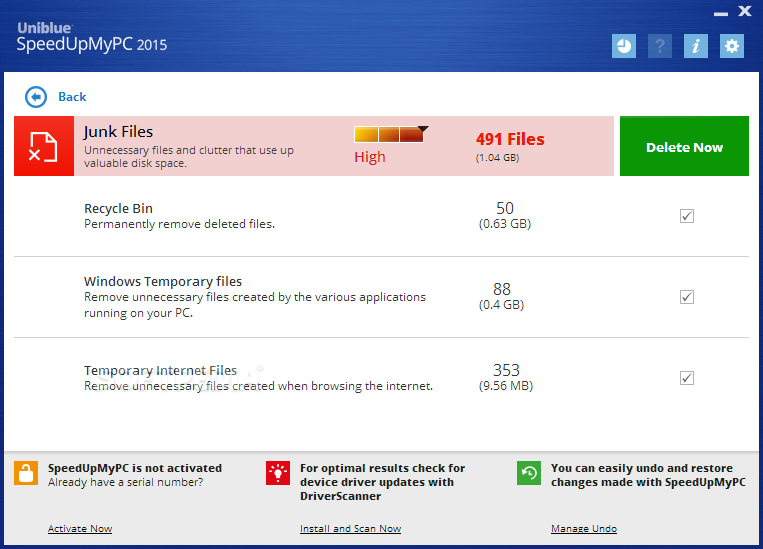Open the Manage Undo link
The image size is (763, 549).
pos(584,529)
